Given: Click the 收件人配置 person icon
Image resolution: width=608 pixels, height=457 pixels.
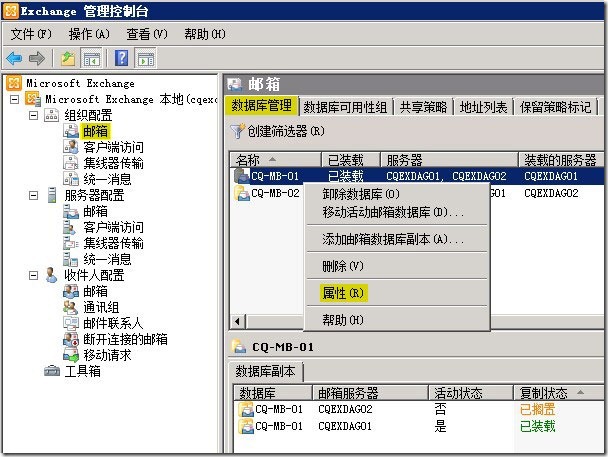Looking at the screenshot, I should click(51, 275).
